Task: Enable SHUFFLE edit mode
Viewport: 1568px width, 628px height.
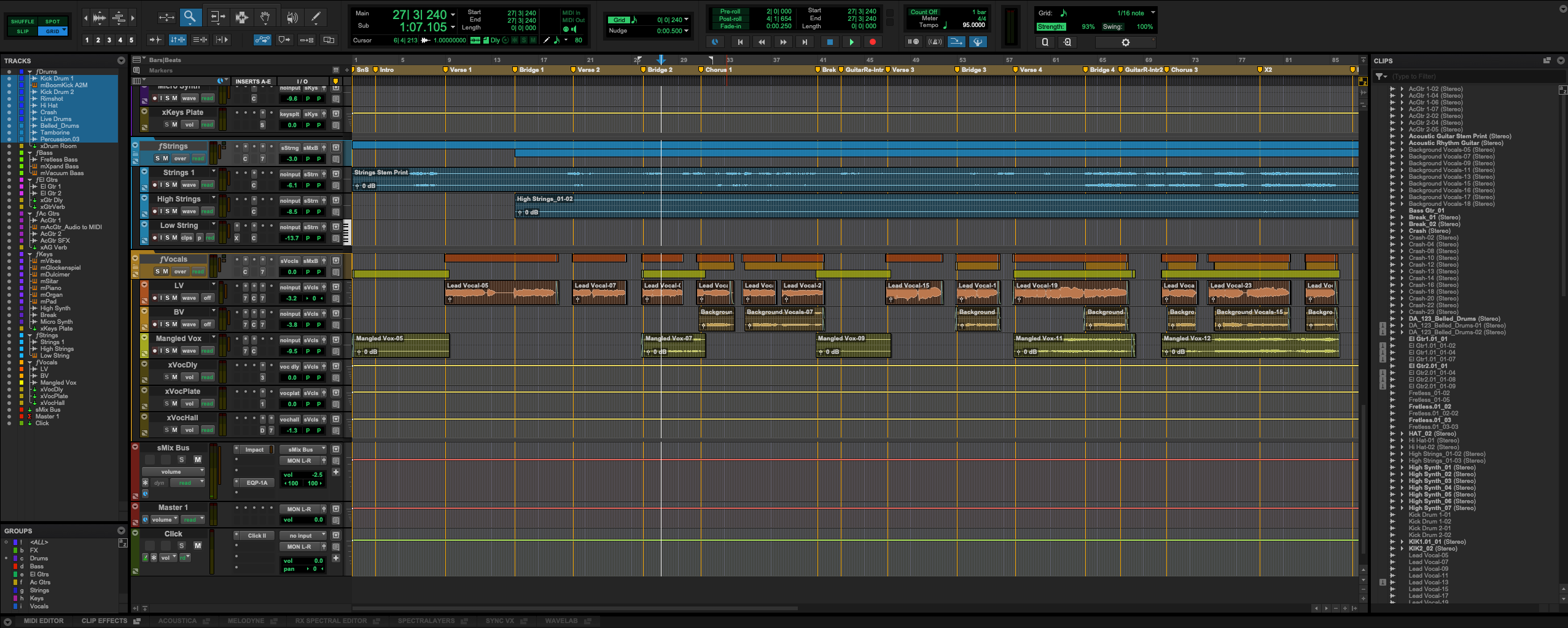Action: 23,22
